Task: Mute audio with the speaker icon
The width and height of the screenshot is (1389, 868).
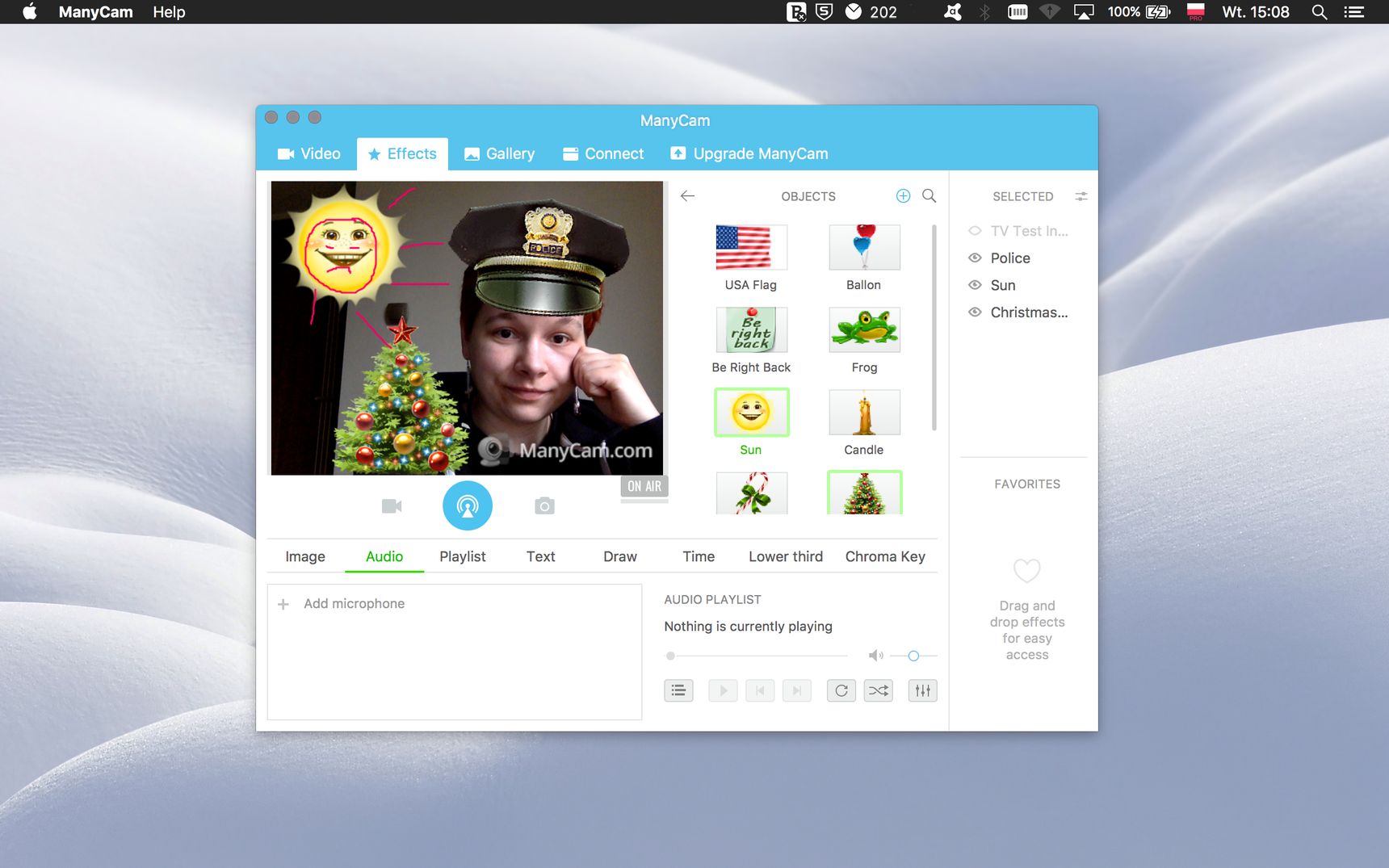Action: tap(875, 656)
